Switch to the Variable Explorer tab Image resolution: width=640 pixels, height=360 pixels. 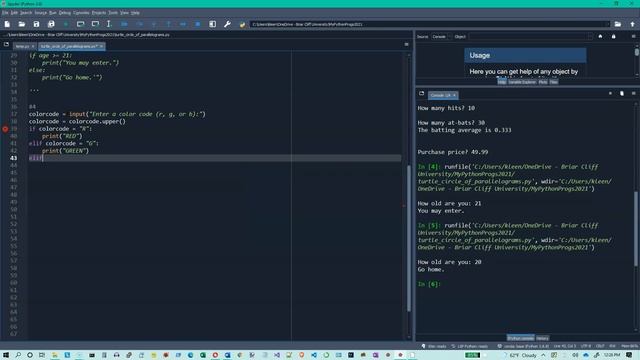point(522,82)
